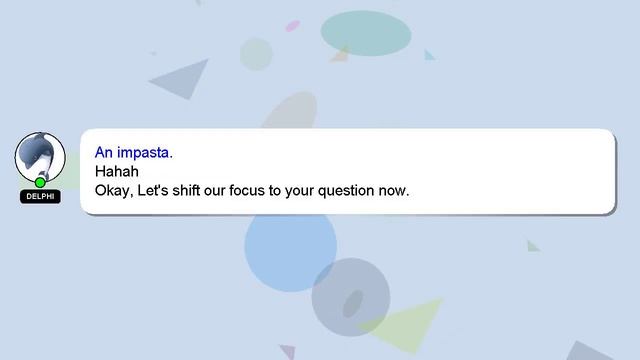Click the gray-blue triangle in upper left
640x360 pixels.
182,79
